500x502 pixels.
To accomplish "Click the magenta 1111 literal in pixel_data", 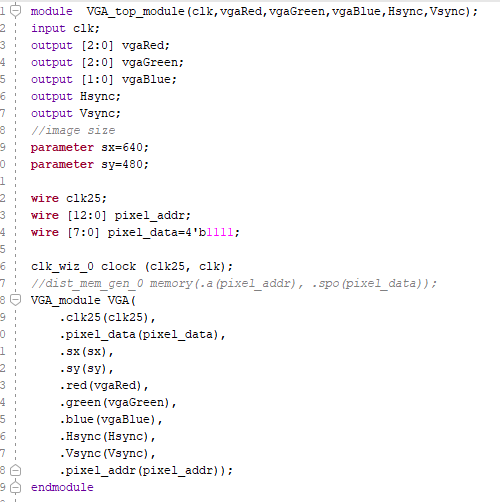I will click(x=220, y=232).
